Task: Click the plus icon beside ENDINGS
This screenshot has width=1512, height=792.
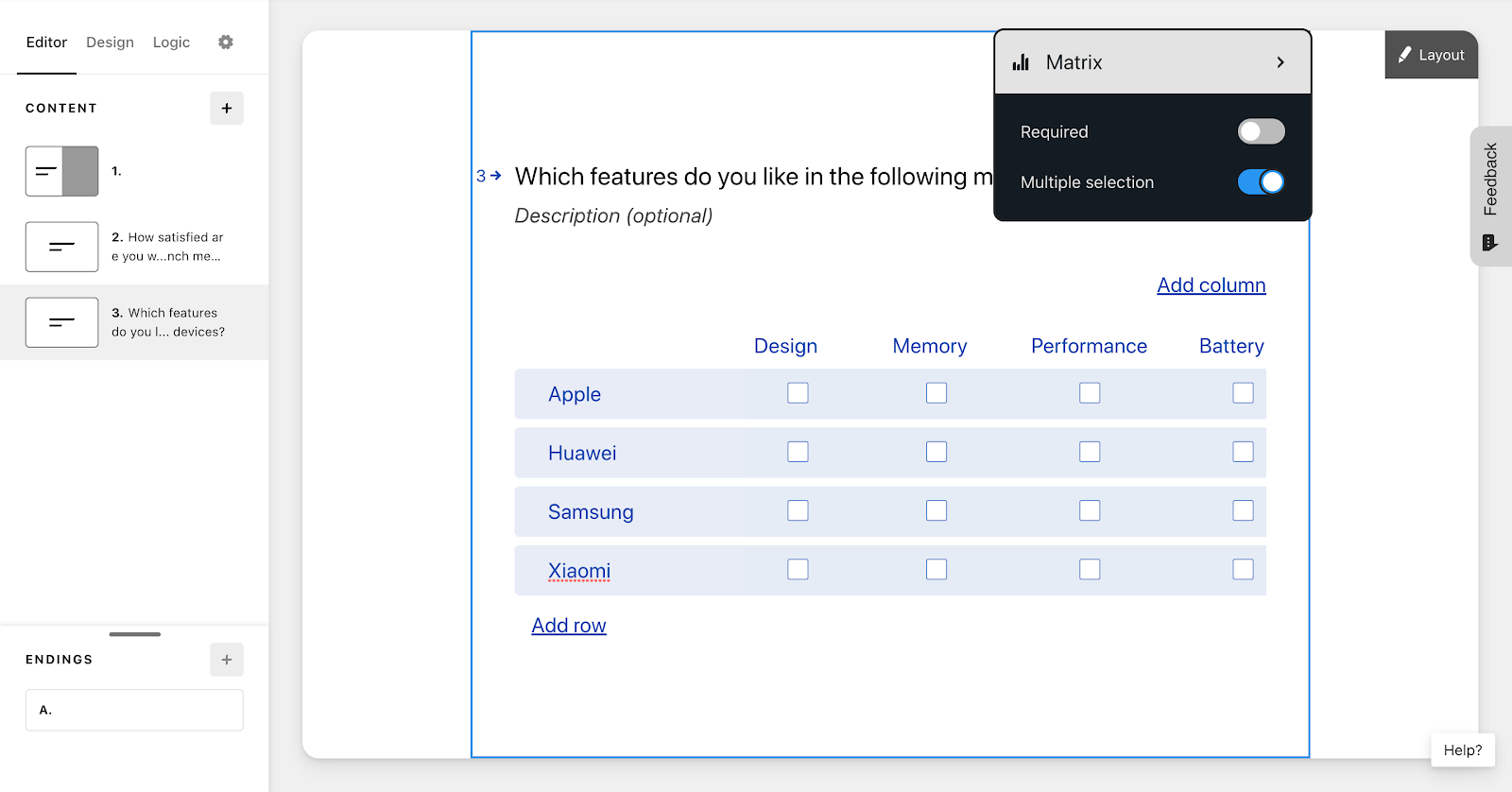Action: coord(227,660)
